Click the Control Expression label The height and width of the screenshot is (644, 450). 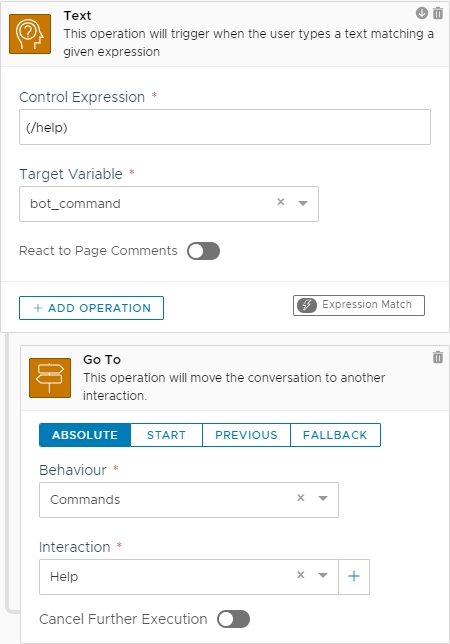pyautogui.click(x=82, y=97)
